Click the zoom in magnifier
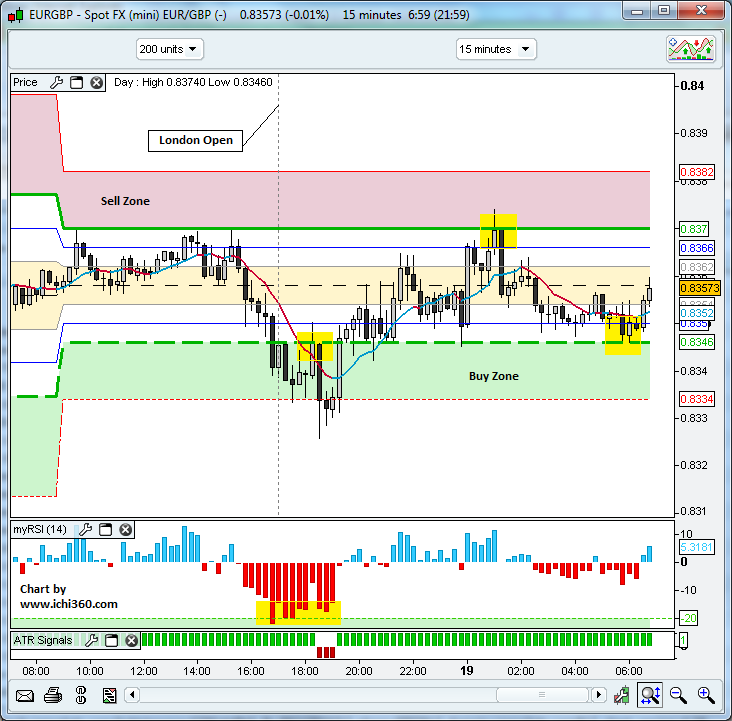Screen dimensions: 732x721 [706, 695]
